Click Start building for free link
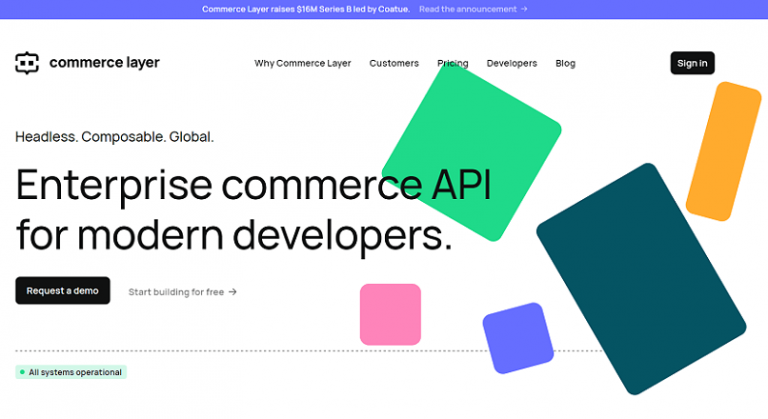Screen dimensions: 768x419 [182, 292]
